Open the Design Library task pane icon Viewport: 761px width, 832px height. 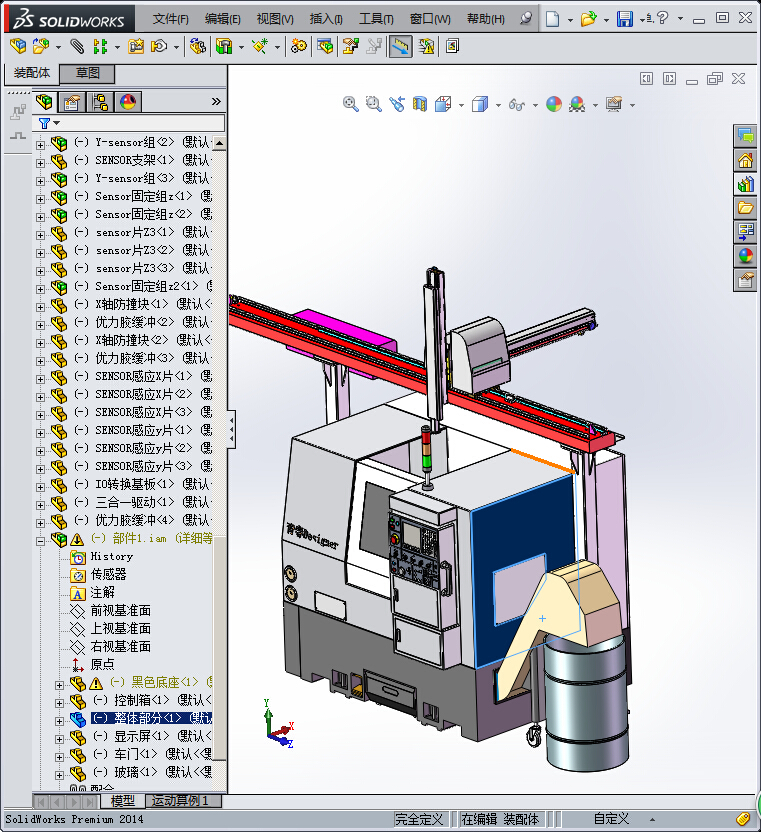tap(746, 184)
